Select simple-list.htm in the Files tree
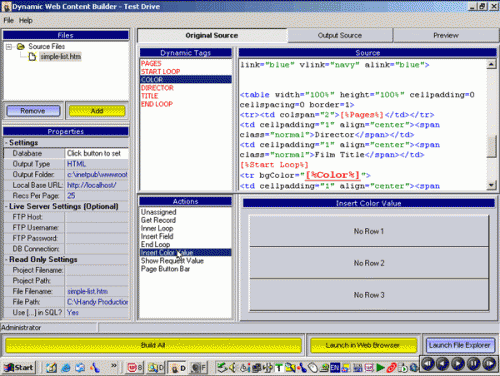500x376 pixels. click(61, 57)
